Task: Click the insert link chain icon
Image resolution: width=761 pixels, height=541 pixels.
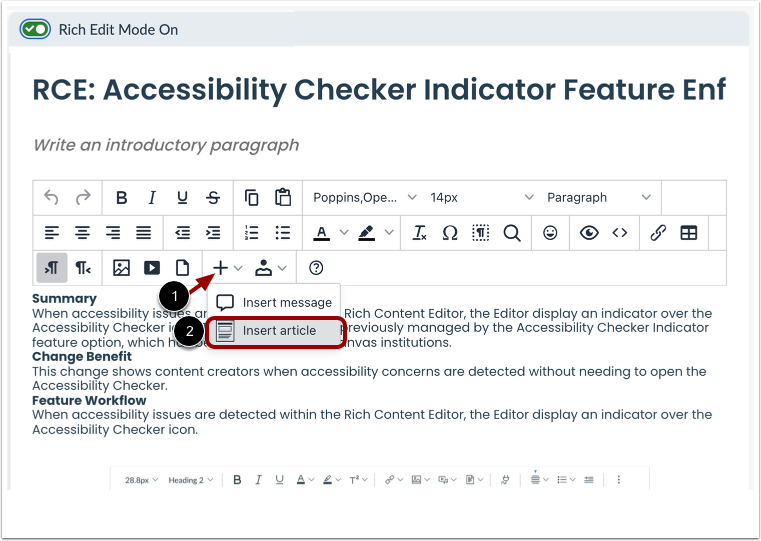Action: click(x=658, y=233)
